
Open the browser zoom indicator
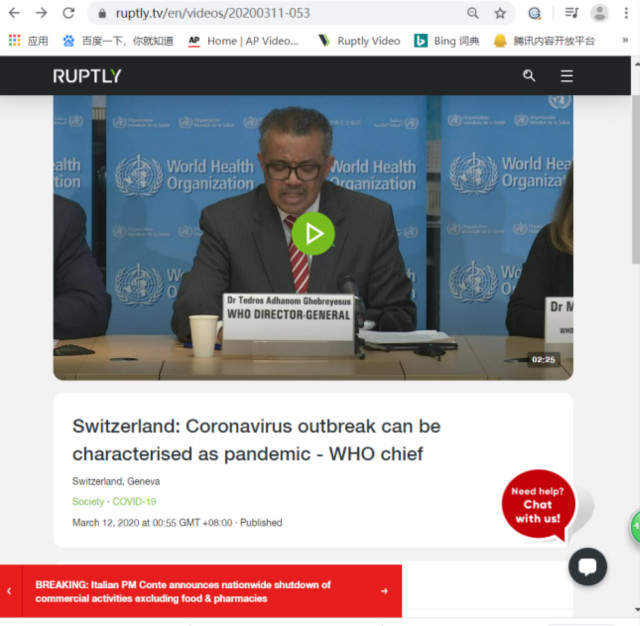click(473, 13)
